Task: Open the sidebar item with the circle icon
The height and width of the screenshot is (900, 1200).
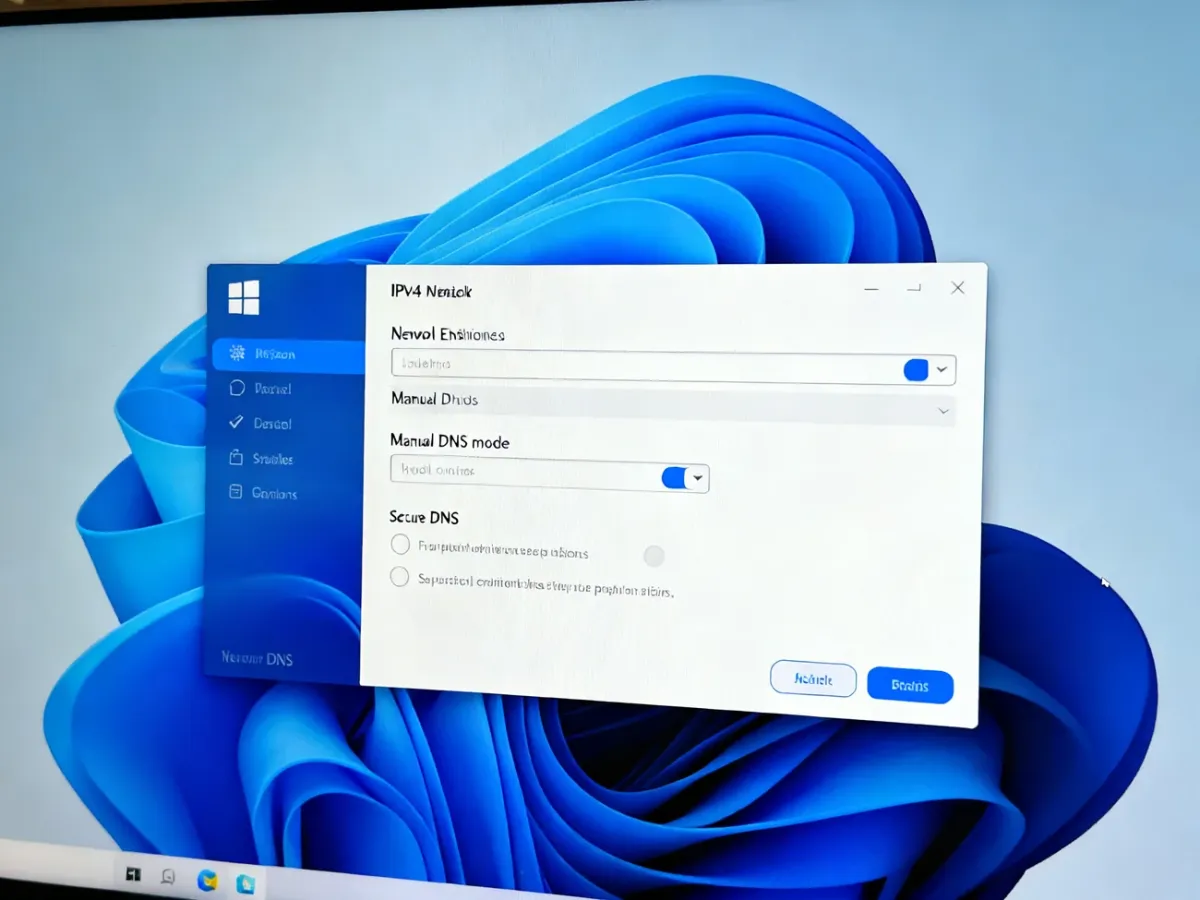Action: tap(262, 388)
